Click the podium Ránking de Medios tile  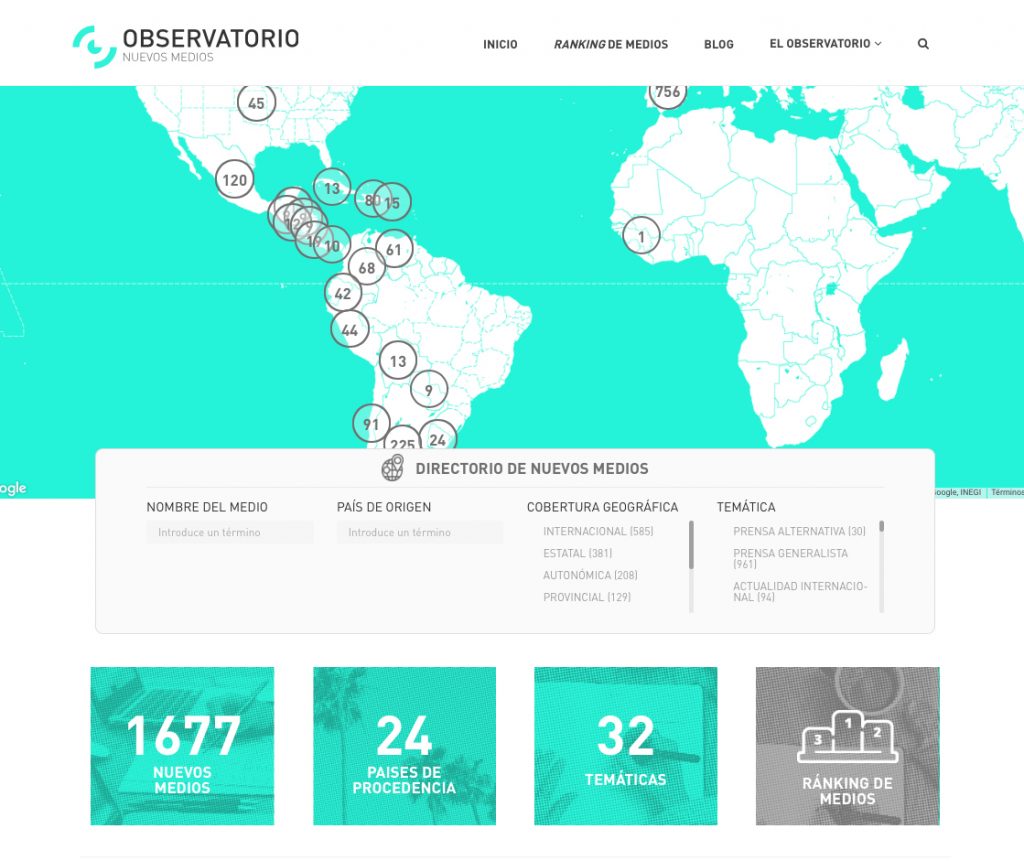point(847,746)
